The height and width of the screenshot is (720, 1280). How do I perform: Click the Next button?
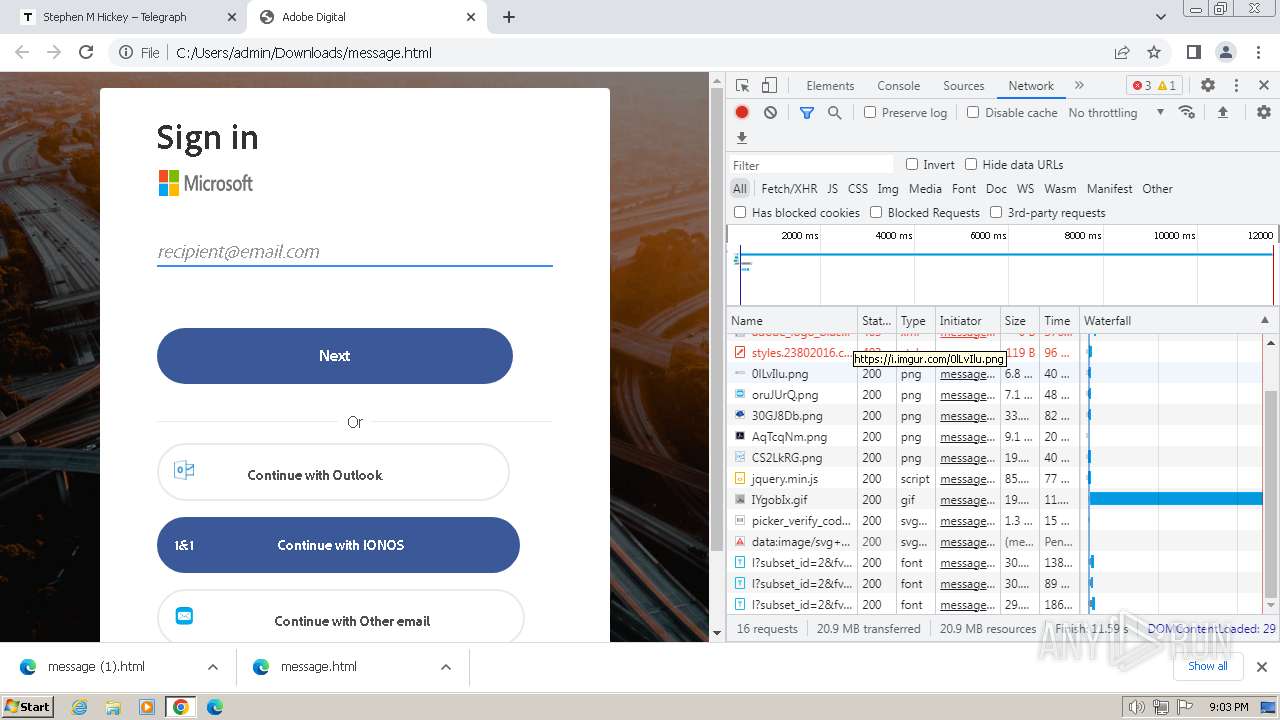click(x=335, y=356)
